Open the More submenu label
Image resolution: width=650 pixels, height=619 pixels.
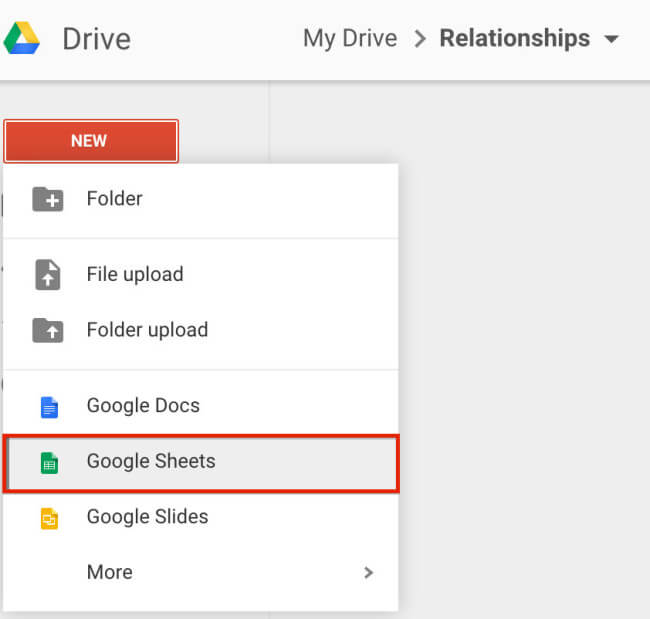pyautogui.click(x=110, y=572)
